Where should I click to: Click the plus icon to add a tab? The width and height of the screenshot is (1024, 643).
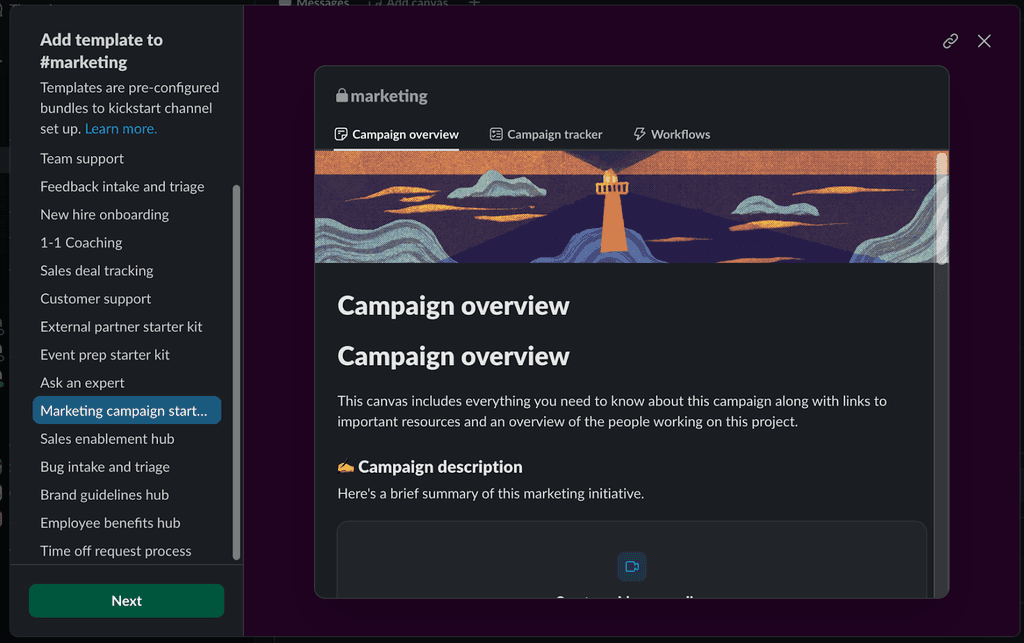(x=473, y=5)
